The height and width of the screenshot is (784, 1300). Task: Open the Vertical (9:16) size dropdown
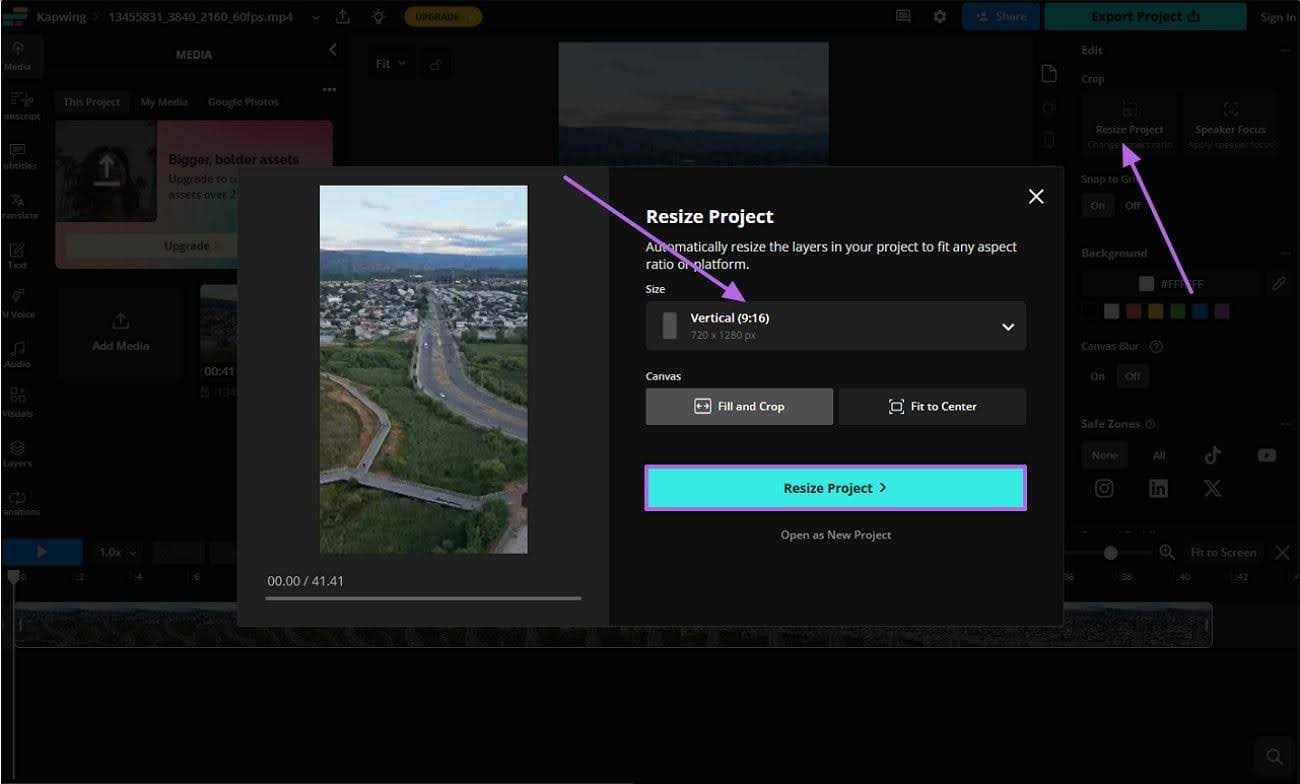point(836,326)
